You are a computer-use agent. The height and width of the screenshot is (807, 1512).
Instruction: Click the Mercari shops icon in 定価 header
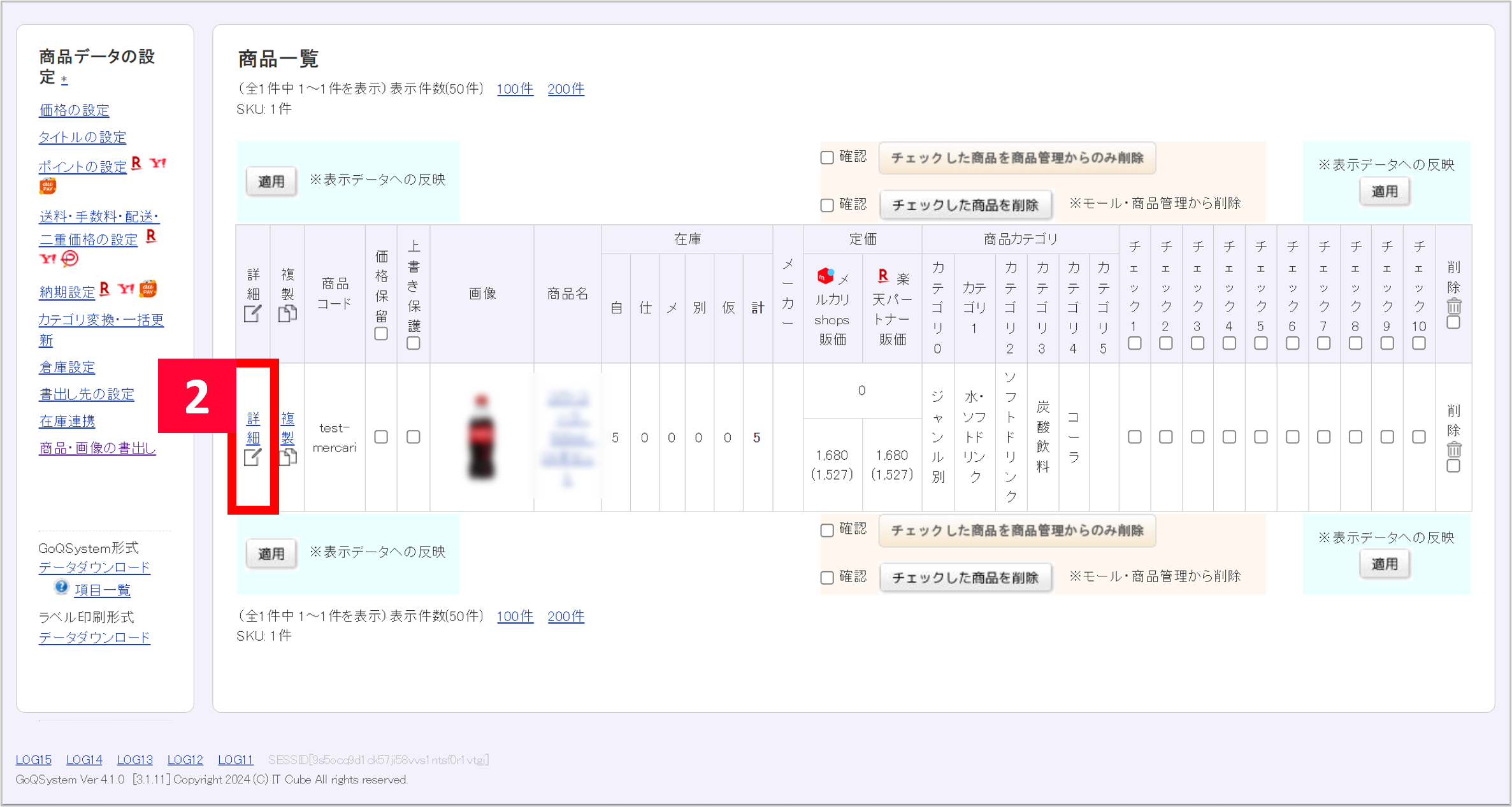coord(825,276)
